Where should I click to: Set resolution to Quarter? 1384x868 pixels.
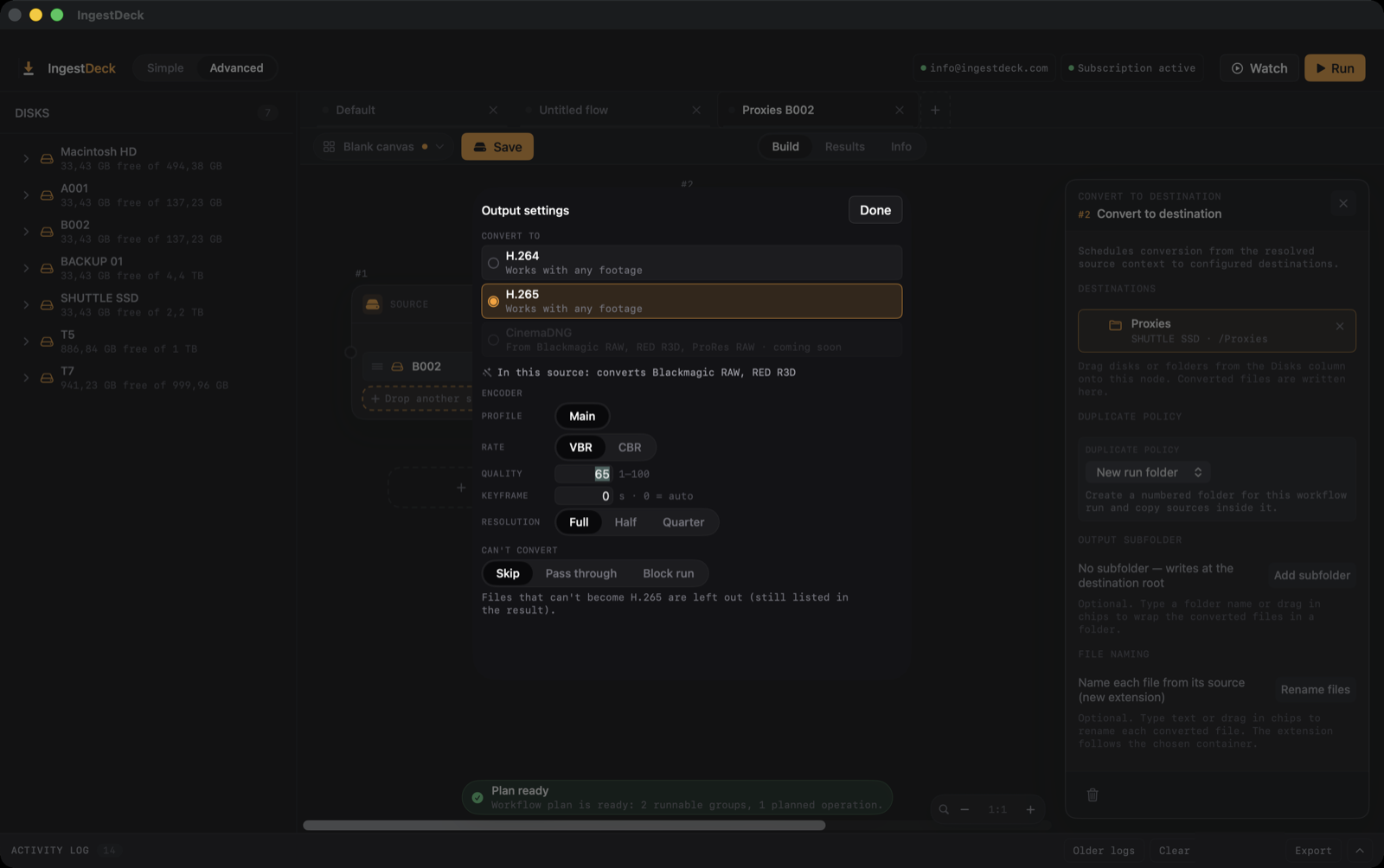683,522
